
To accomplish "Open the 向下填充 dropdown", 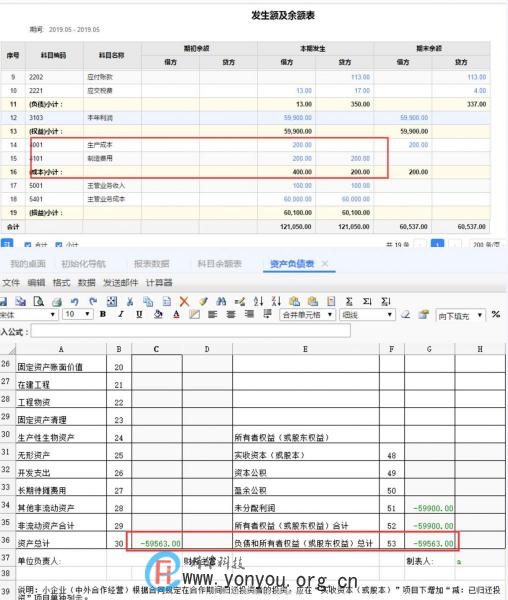I will (x=461, y=316).
